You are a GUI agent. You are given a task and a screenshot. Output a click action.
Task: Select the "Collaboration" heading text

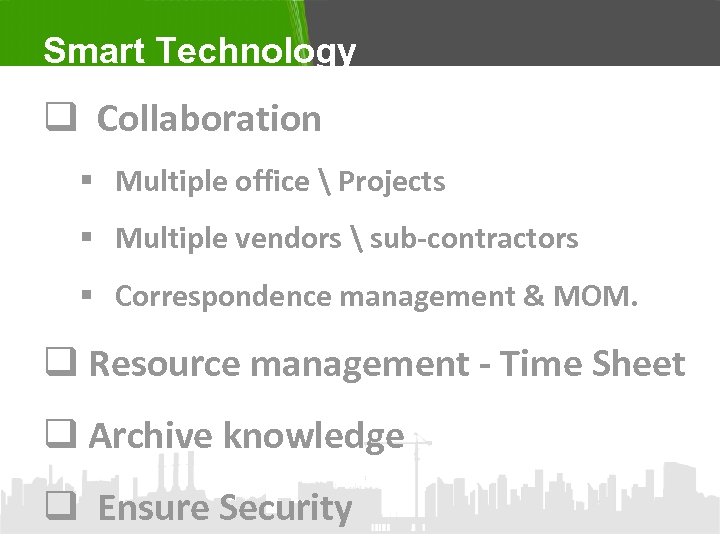(x=209, y=119)
